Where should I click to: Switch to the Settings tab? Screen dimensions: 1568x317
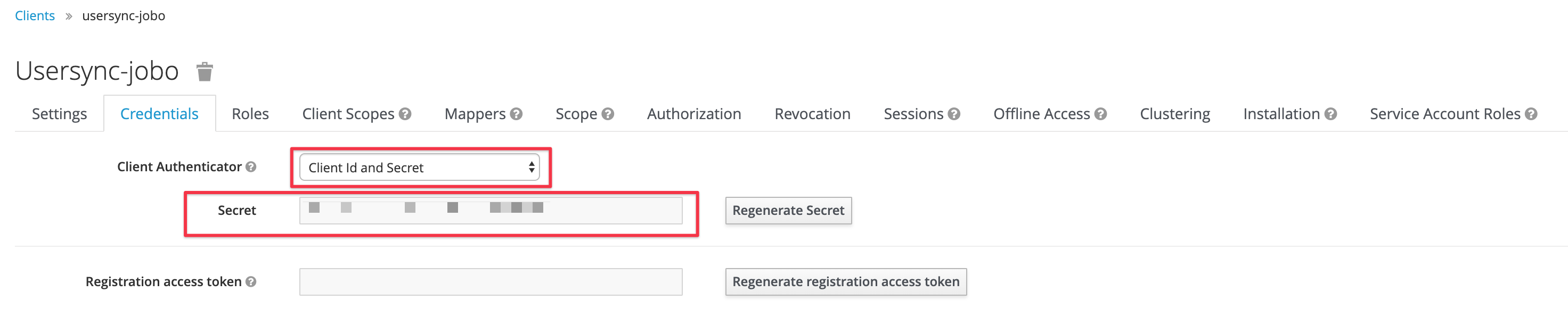59,114
